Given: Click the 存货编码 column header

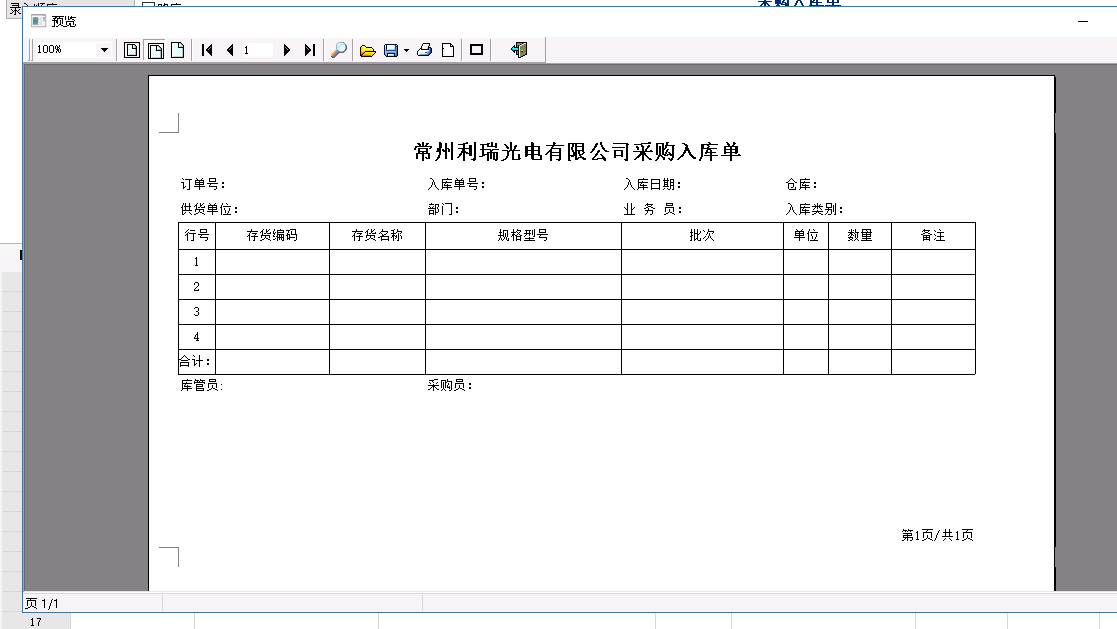Looking at the screenshot, I should point(272,236).
